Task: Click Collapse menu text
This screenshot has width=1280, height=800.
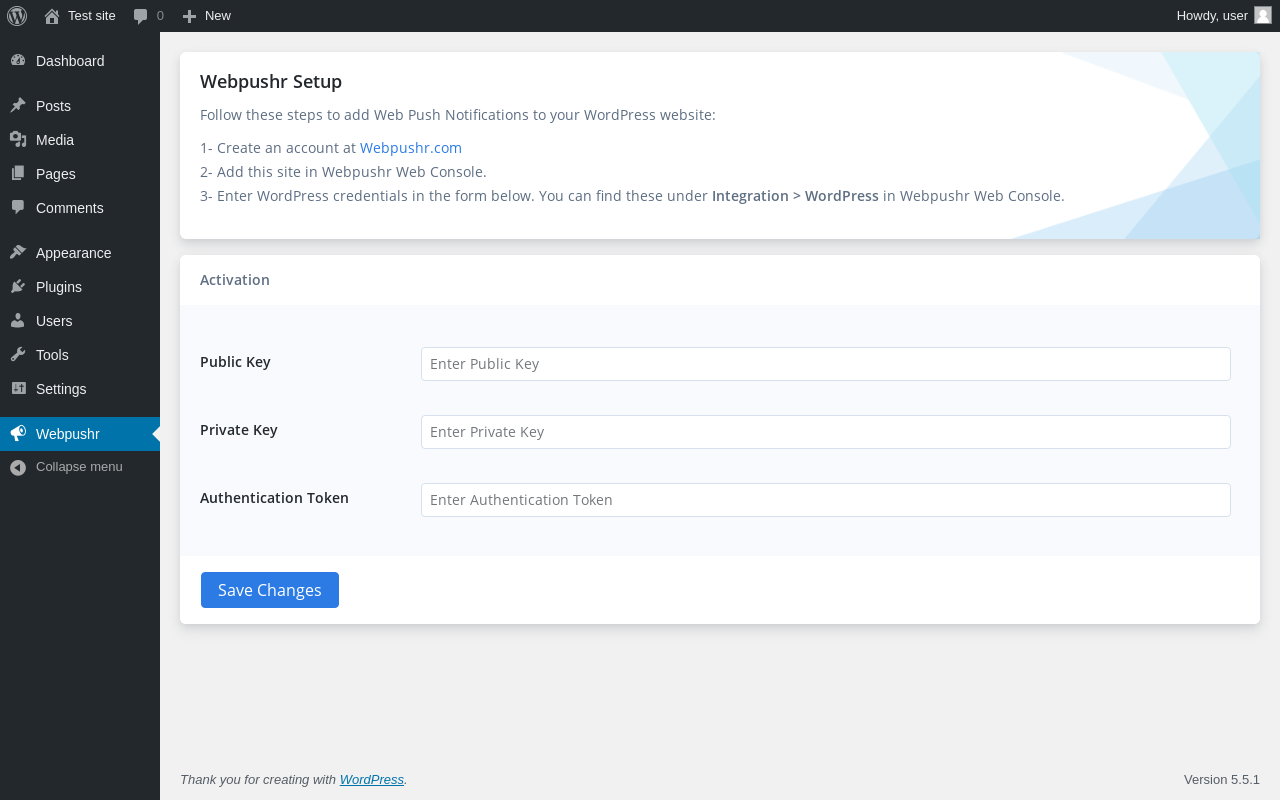Action: pyautogui.click(x=79, y=466)
